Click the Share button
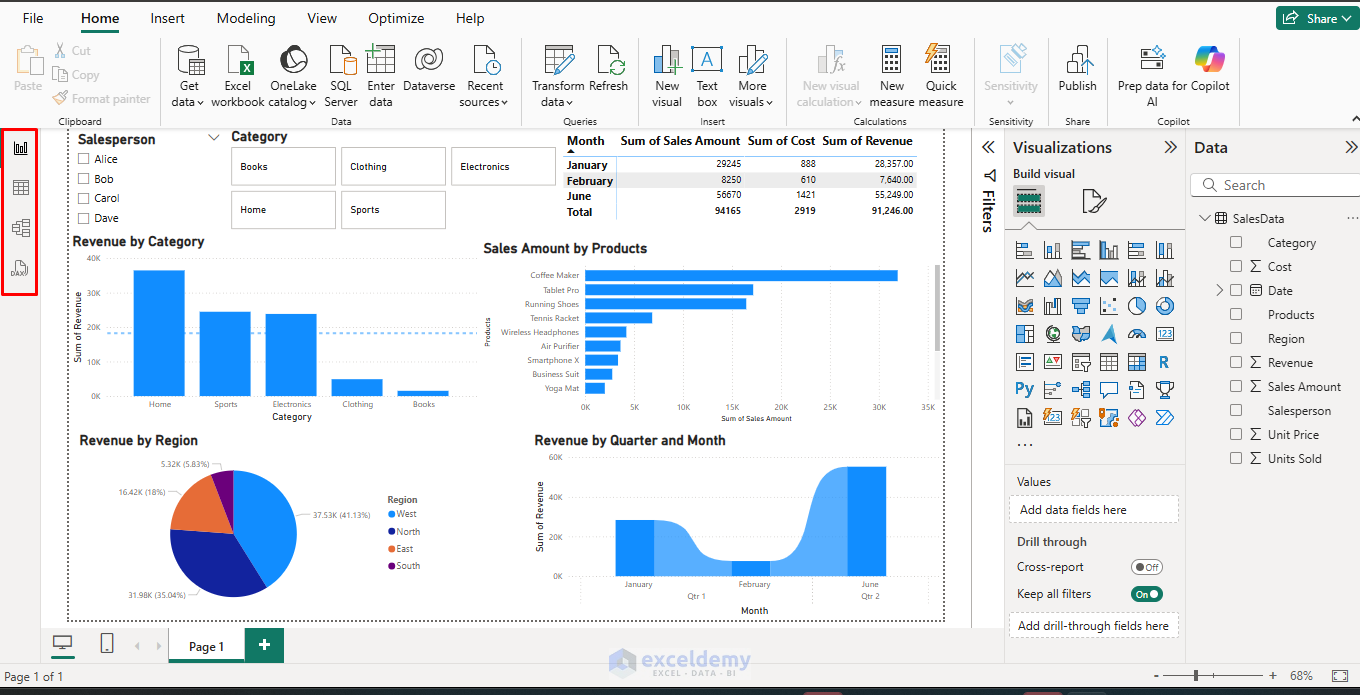Viewport: 1360px width, 695px height. (x=1317, y=18)
